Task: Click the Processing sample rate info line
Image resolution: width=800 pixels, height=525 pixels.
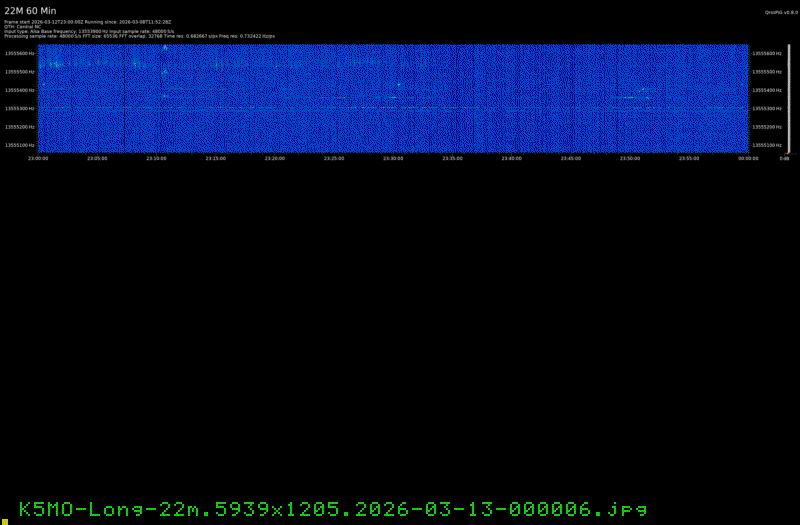Action: [140, 36]
